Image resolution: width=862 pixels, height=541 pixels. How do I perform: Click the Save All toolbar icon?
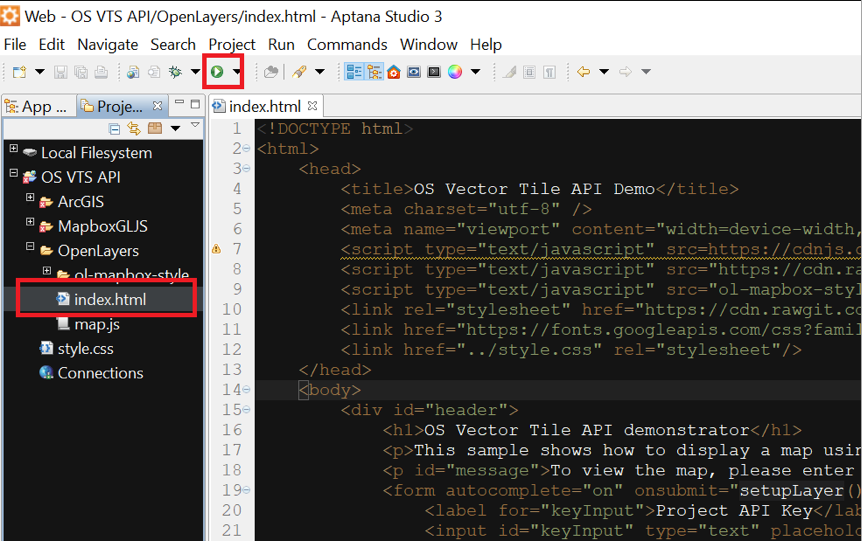tap(81, 72)
